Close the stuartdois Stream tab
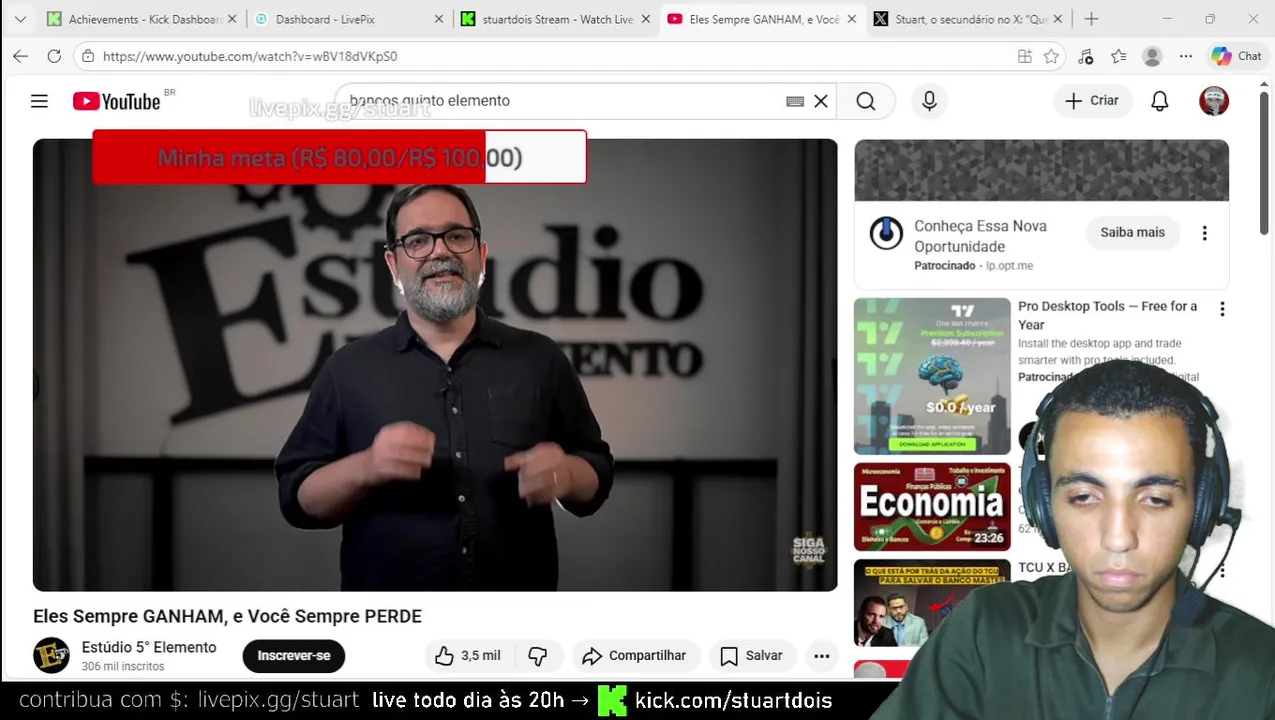Image resolution: width=1275 pixels, height=720 pixels. pyautogui.click(x=645, y=19)
